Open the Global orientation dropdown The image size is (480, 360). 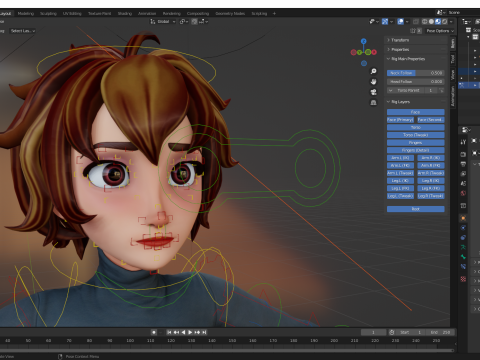[163, 21]
